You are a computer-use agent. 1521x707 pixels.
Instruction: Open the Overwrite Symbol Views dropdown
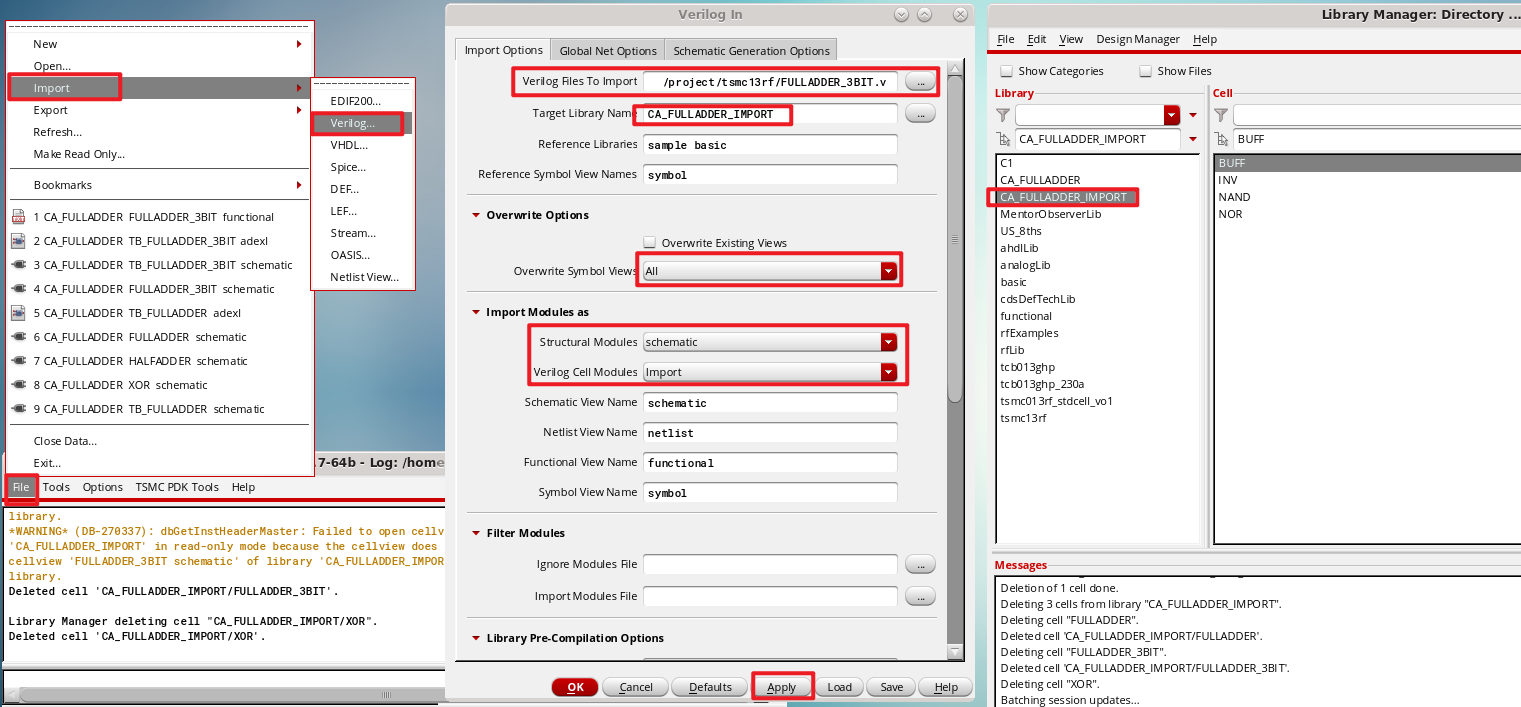(x=887, y=269)
